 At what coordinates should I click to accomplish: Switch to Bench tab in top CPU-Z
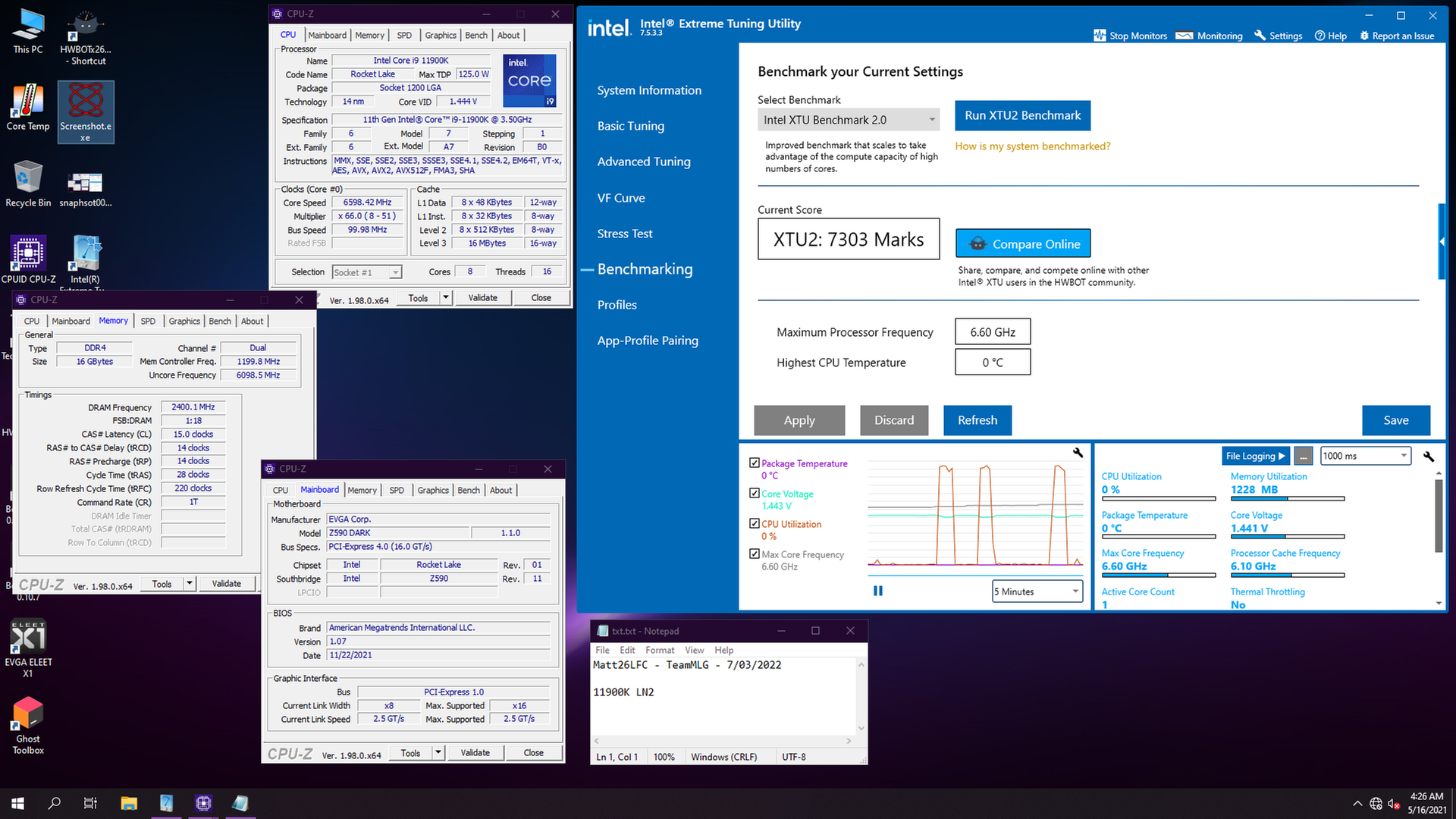coord(476,36)
